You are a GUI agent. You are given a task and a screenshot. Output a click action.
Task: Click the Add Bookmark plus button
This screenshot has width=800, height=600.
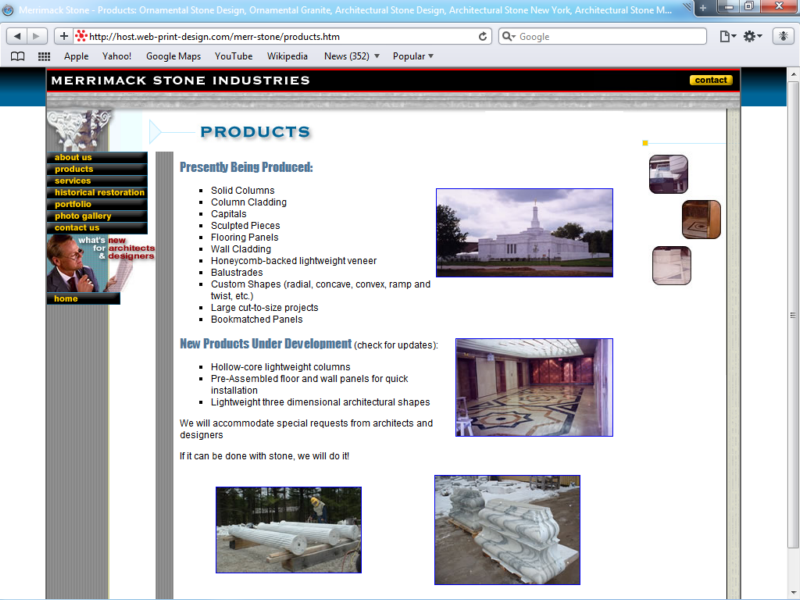tap(64, 36)
